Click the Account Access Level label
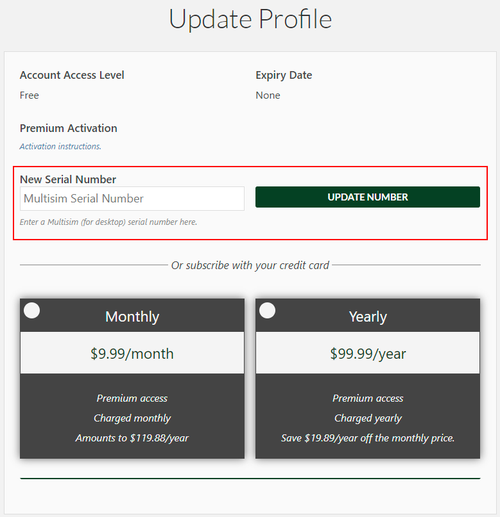The image size is (500, 517). (72, 75)
